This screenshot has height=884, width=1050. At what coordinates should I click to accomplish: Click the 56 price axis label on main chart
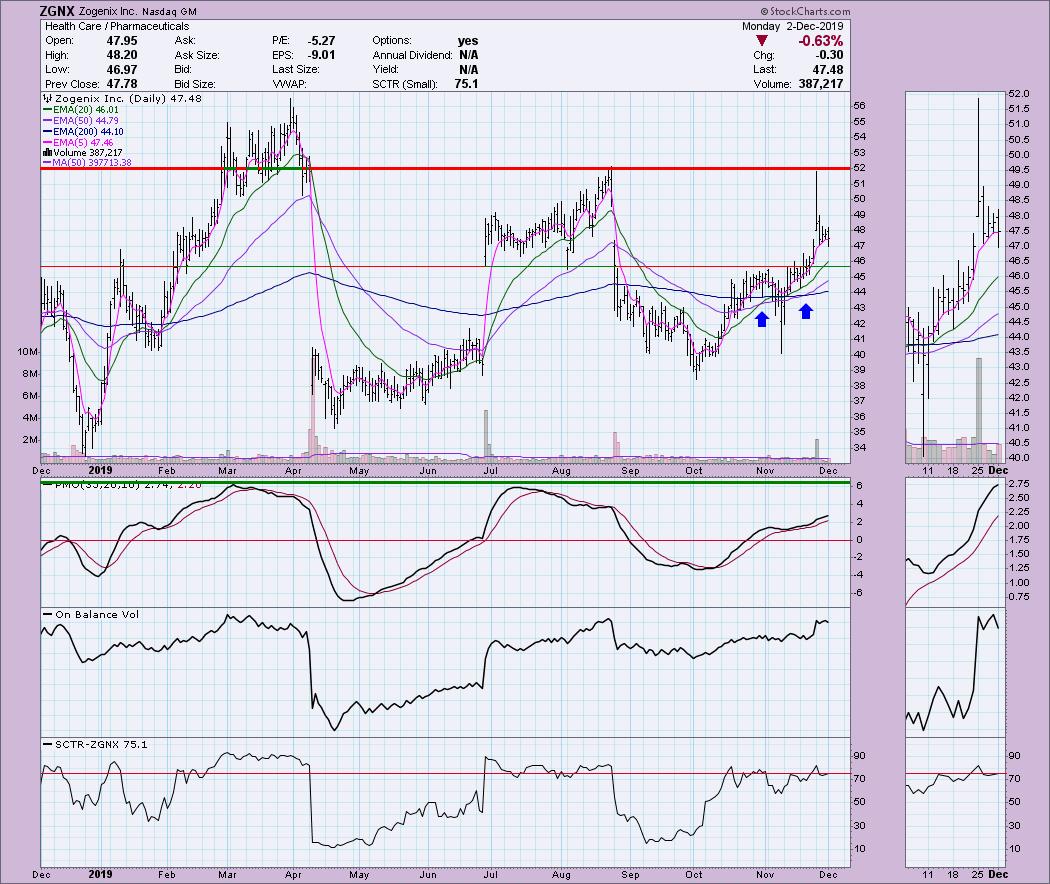[859, 106]
